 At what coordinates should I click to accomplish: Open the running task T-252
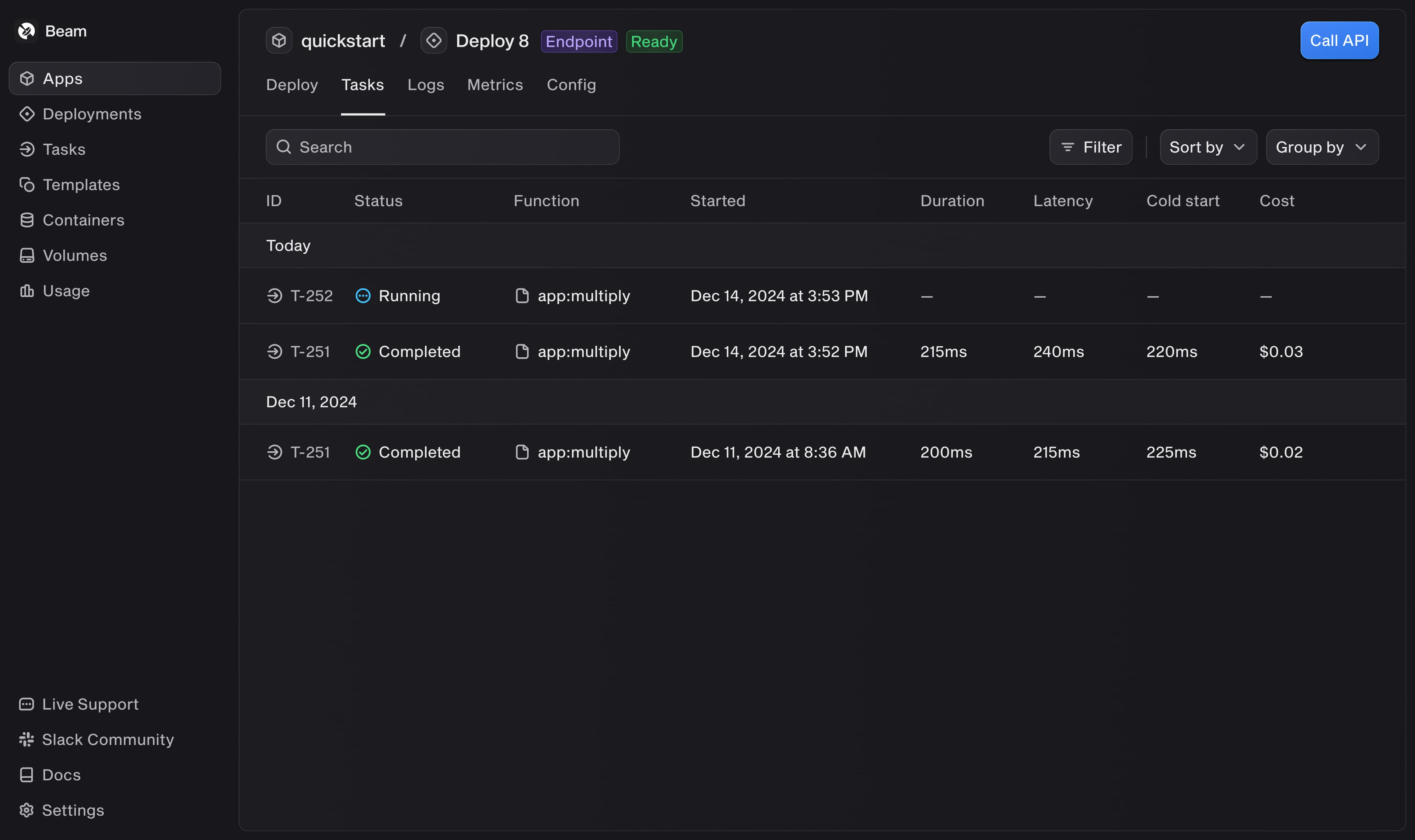point(311,295)
